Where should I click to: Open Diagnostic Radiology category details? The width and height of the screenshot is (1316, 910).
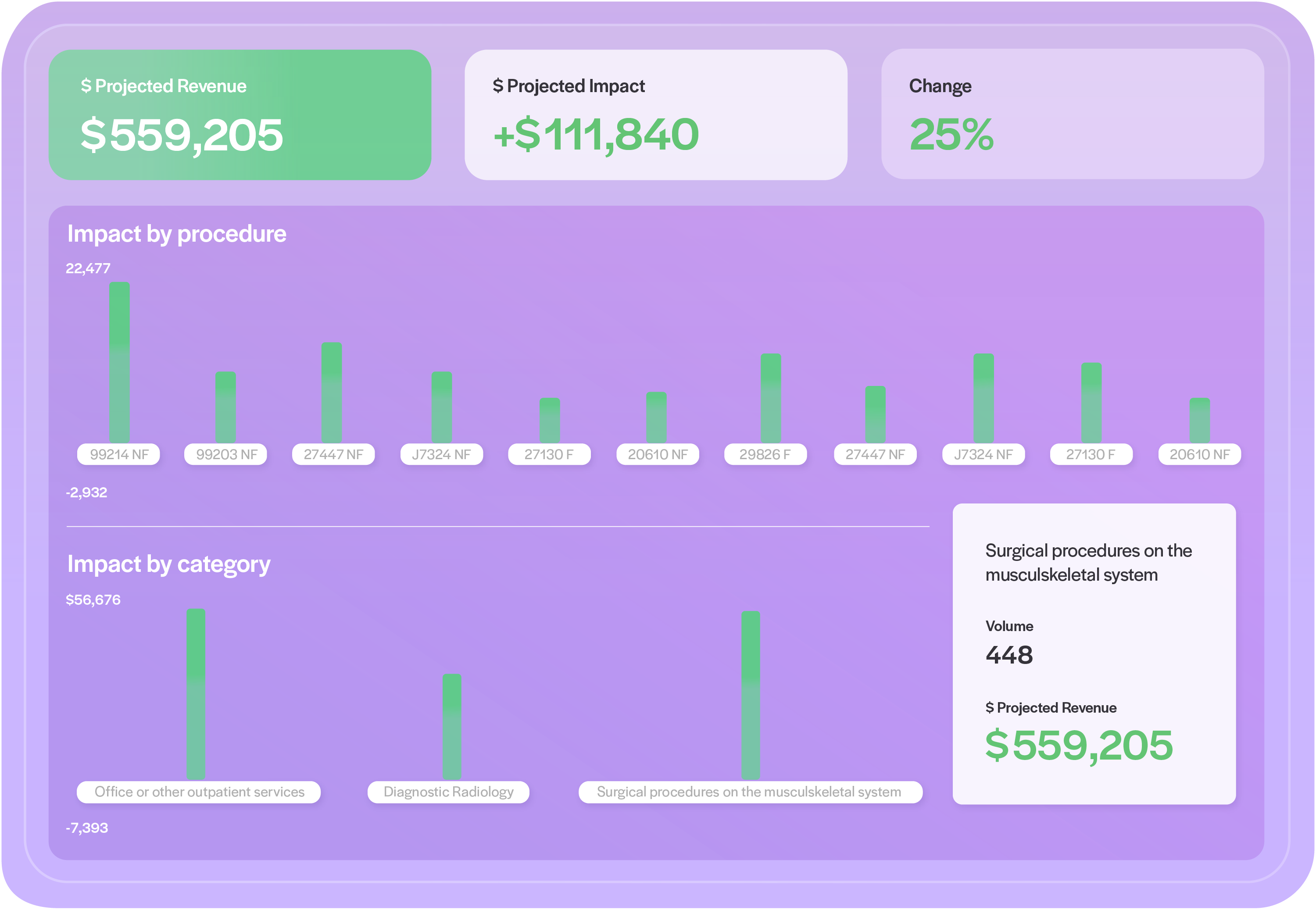click(x=449, y=792)
